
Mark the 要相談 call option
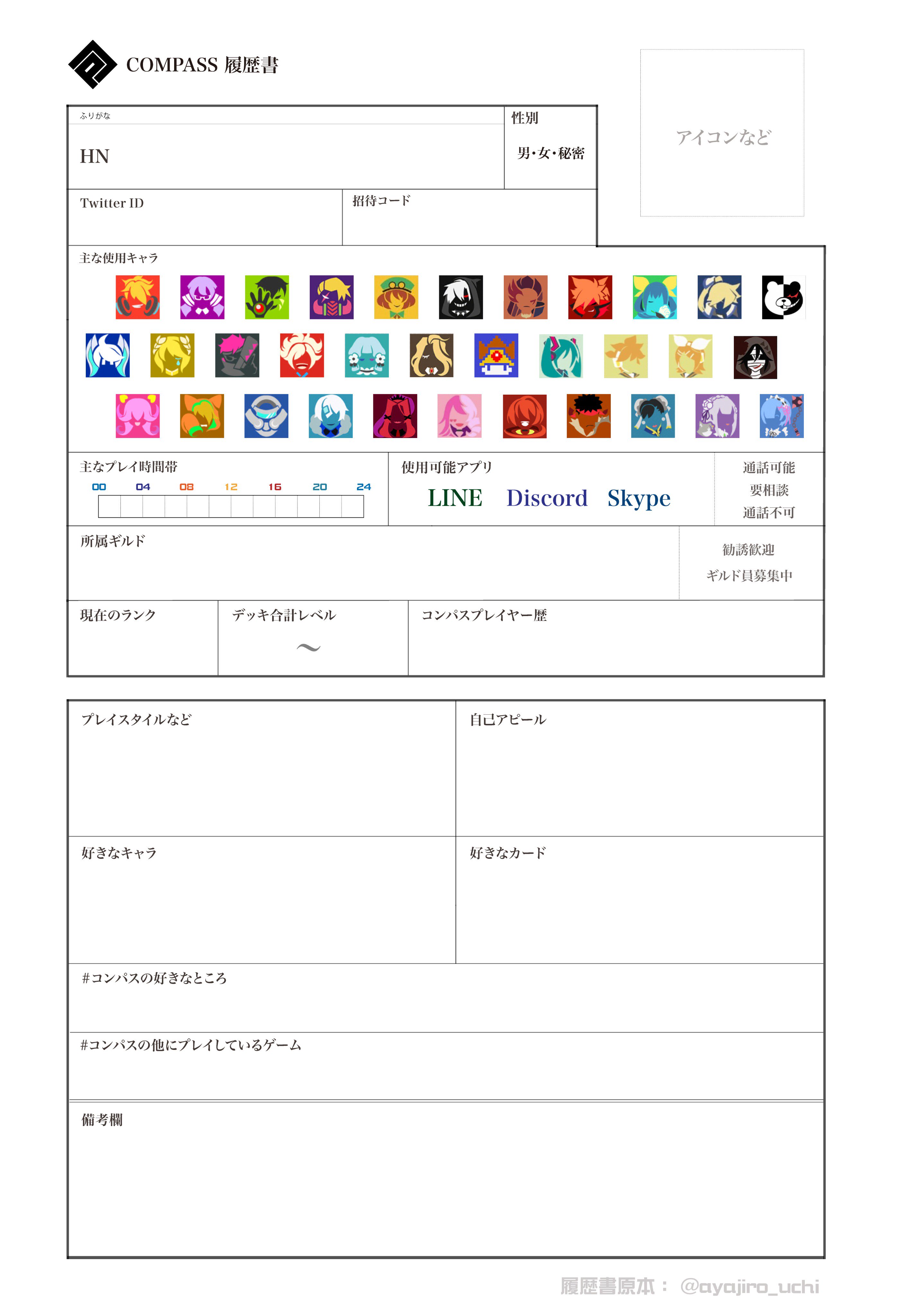[x=768, y=490]
